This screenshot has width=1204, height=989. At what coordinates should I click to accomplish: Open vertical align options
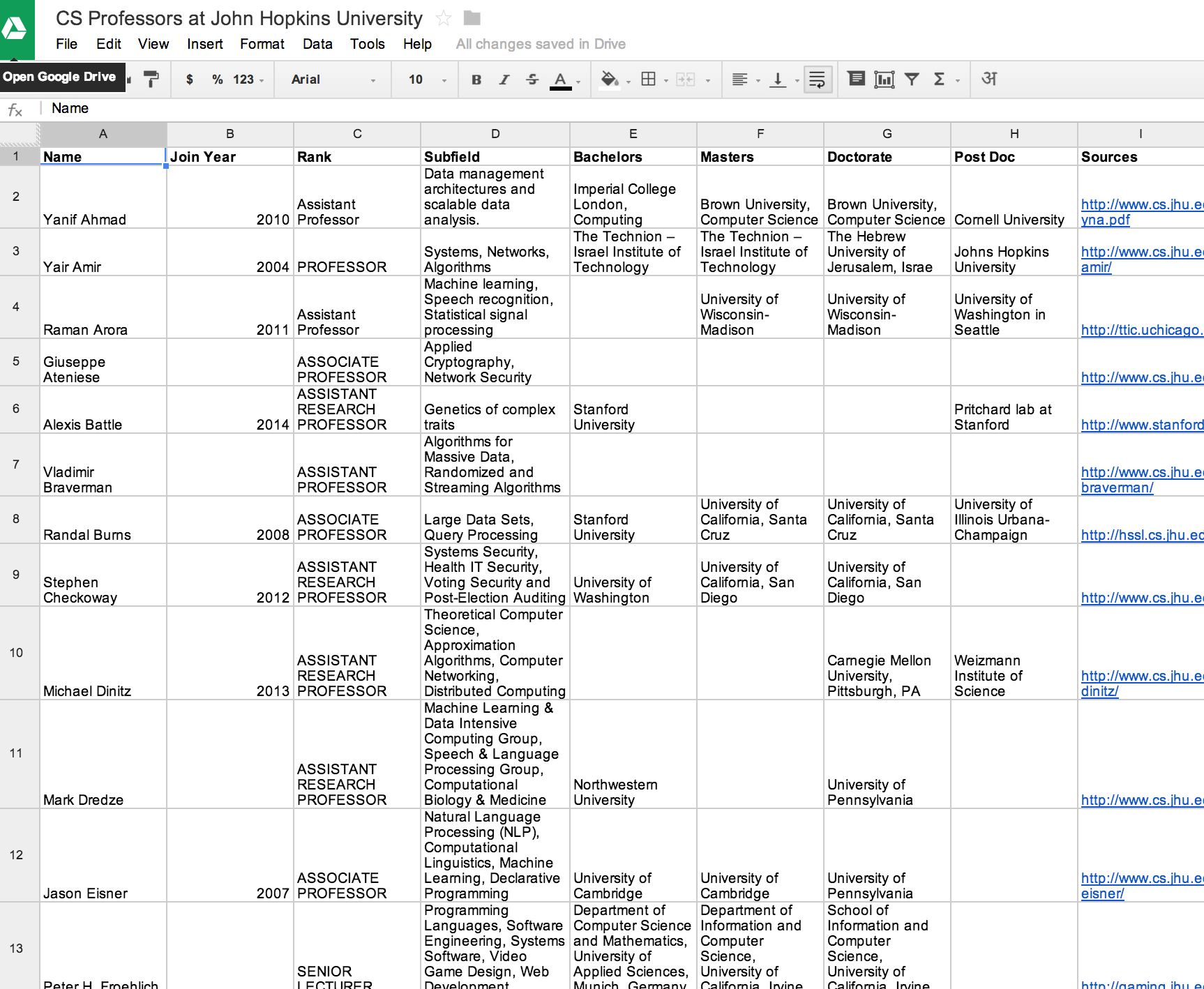click(x=778, y=80)
